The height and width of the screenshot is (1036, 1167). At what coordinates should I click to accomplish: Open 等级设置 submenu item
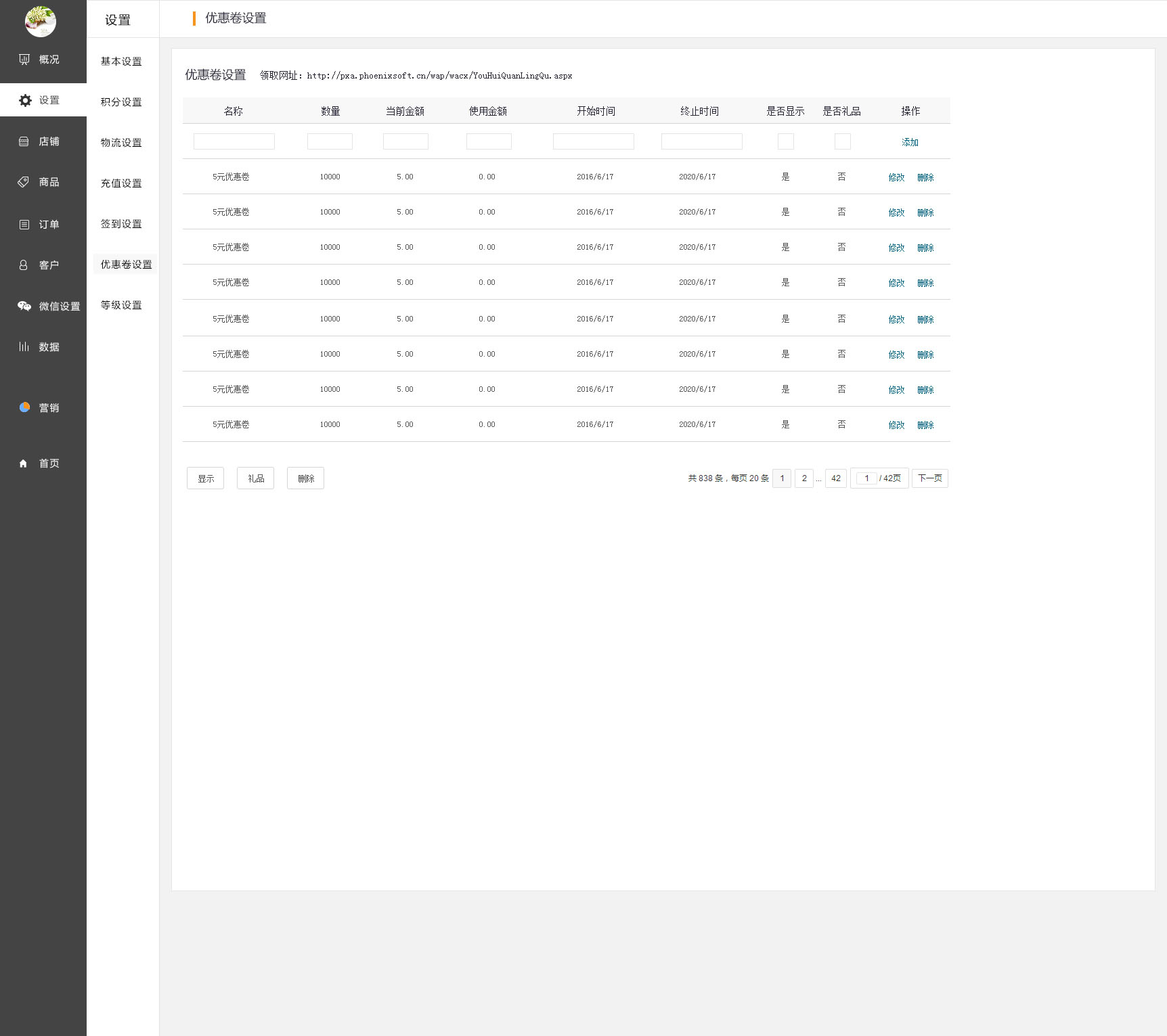121,305
